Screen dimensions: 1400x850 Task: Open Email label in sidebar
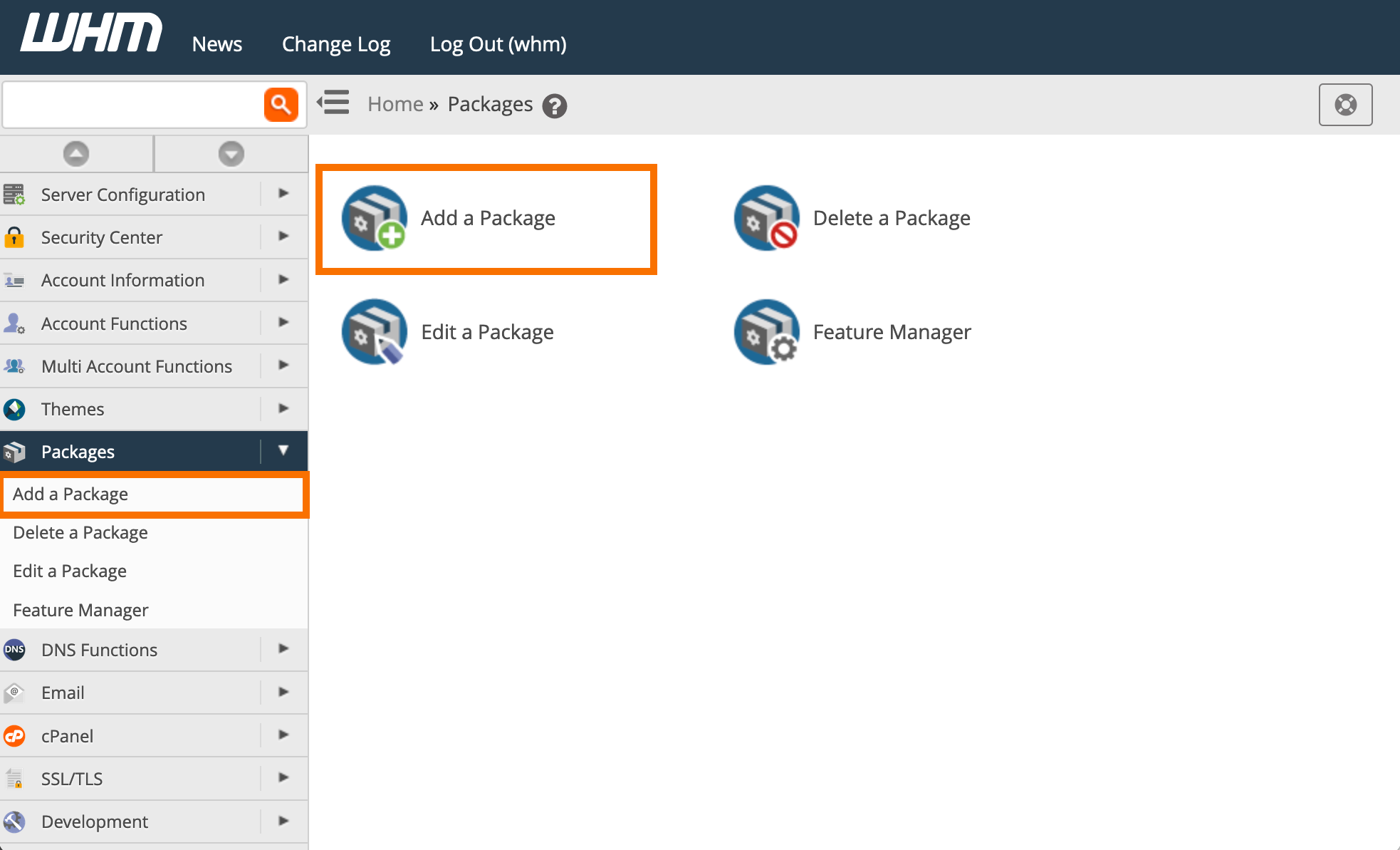click(63, 693)
